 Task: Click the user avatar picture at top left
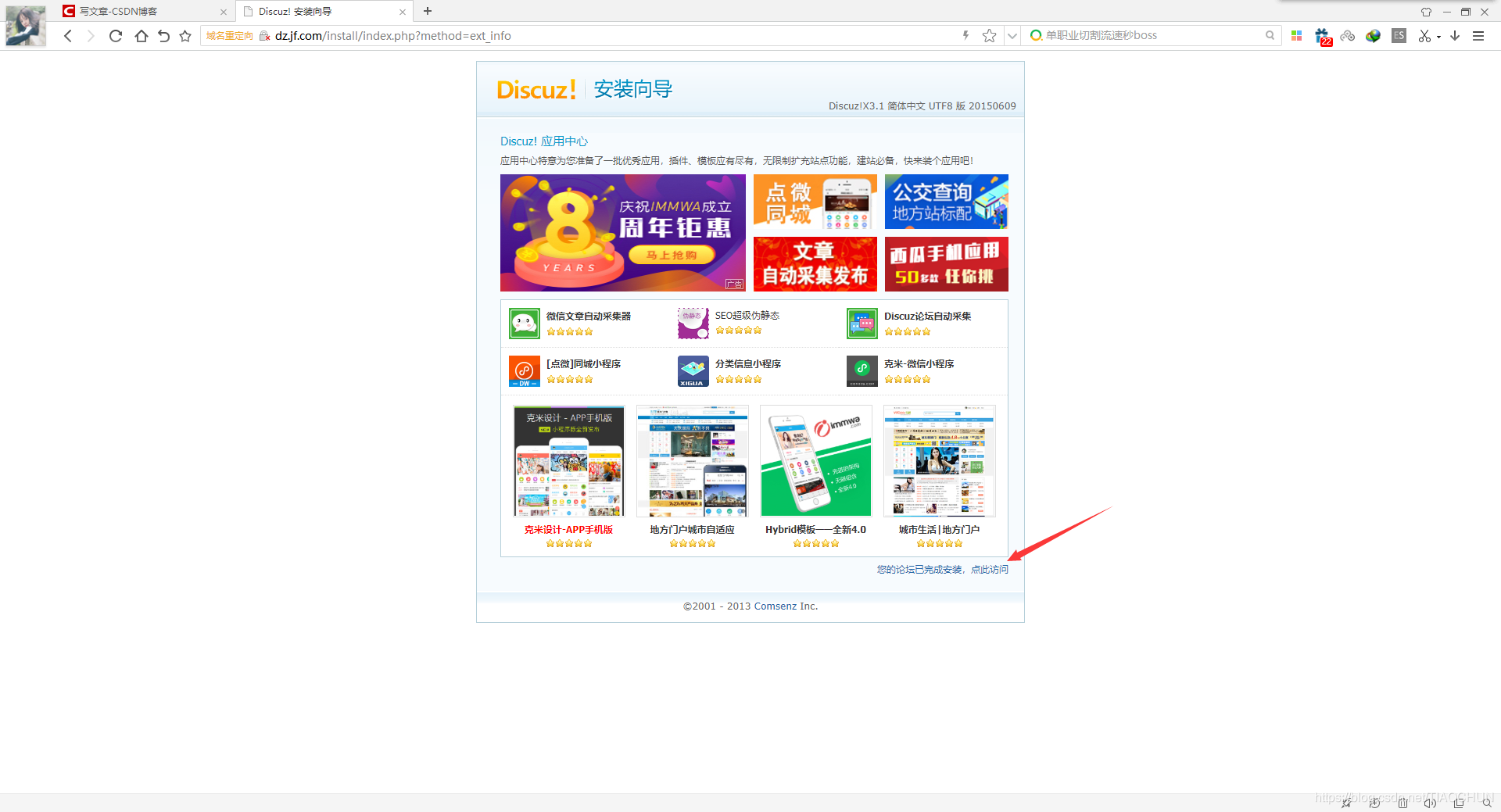(26, 26)
